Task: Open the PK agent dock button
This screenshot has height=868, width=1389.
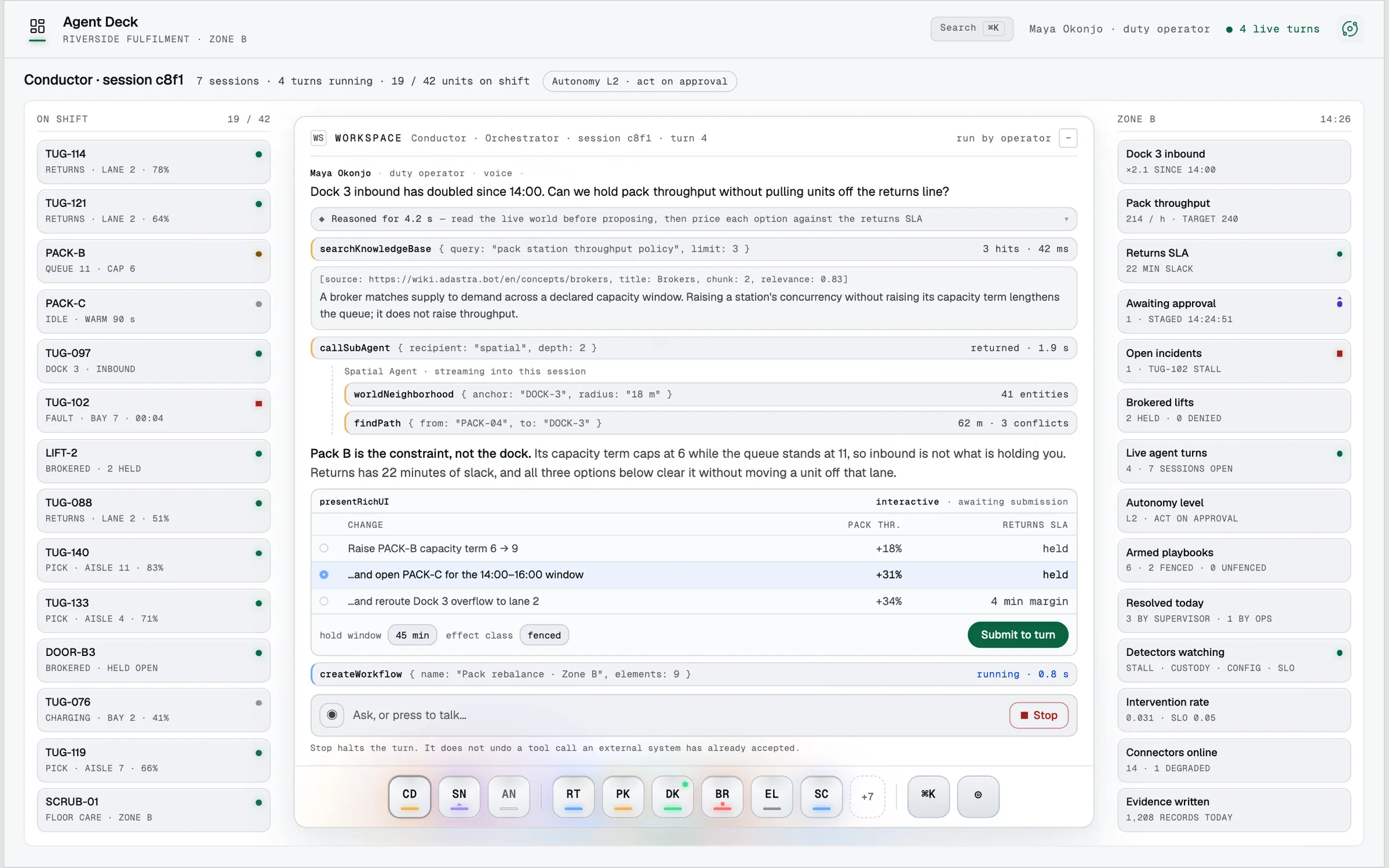Action: pos(623,796)
